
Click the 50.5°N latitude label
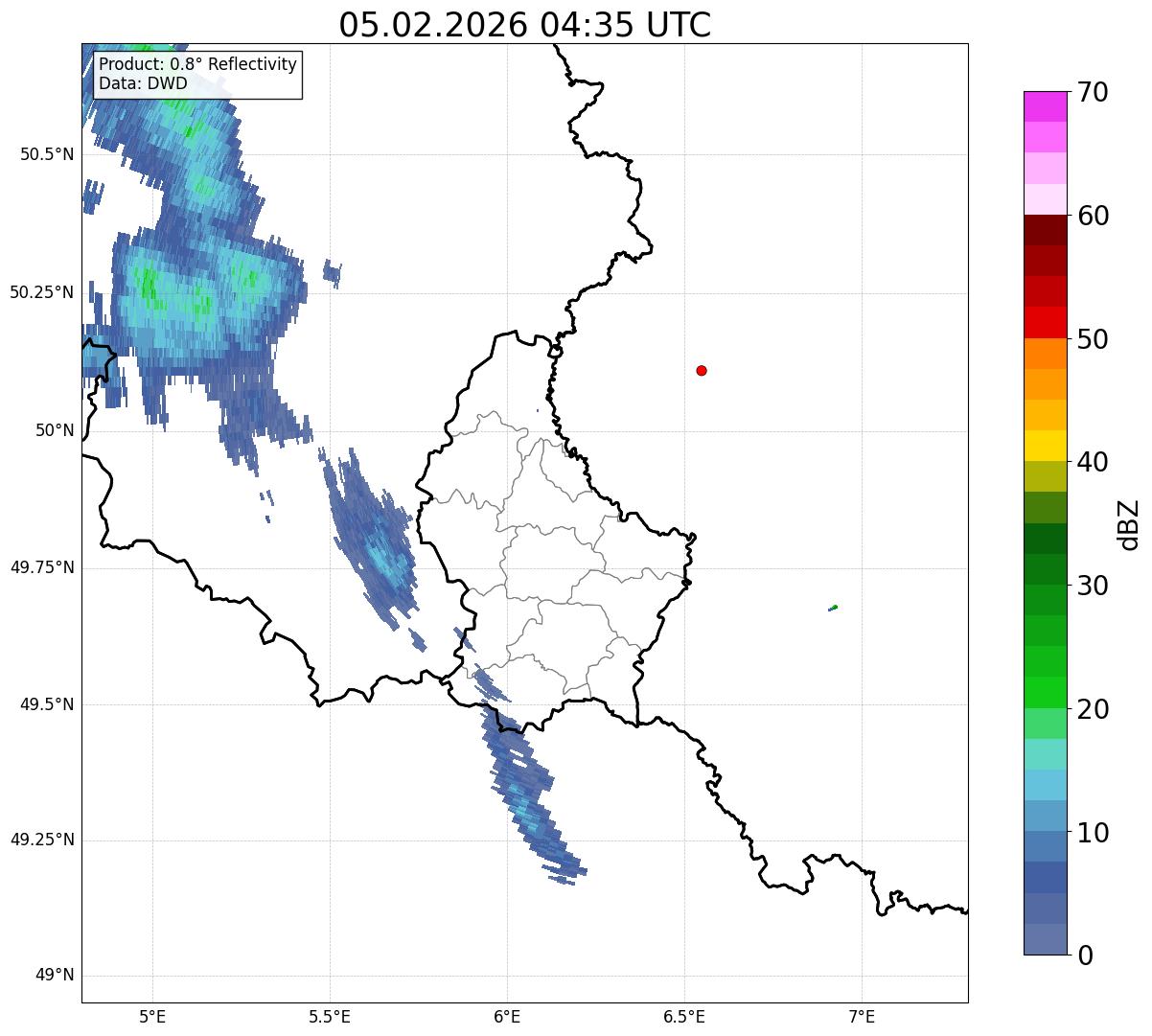point(47,154)
